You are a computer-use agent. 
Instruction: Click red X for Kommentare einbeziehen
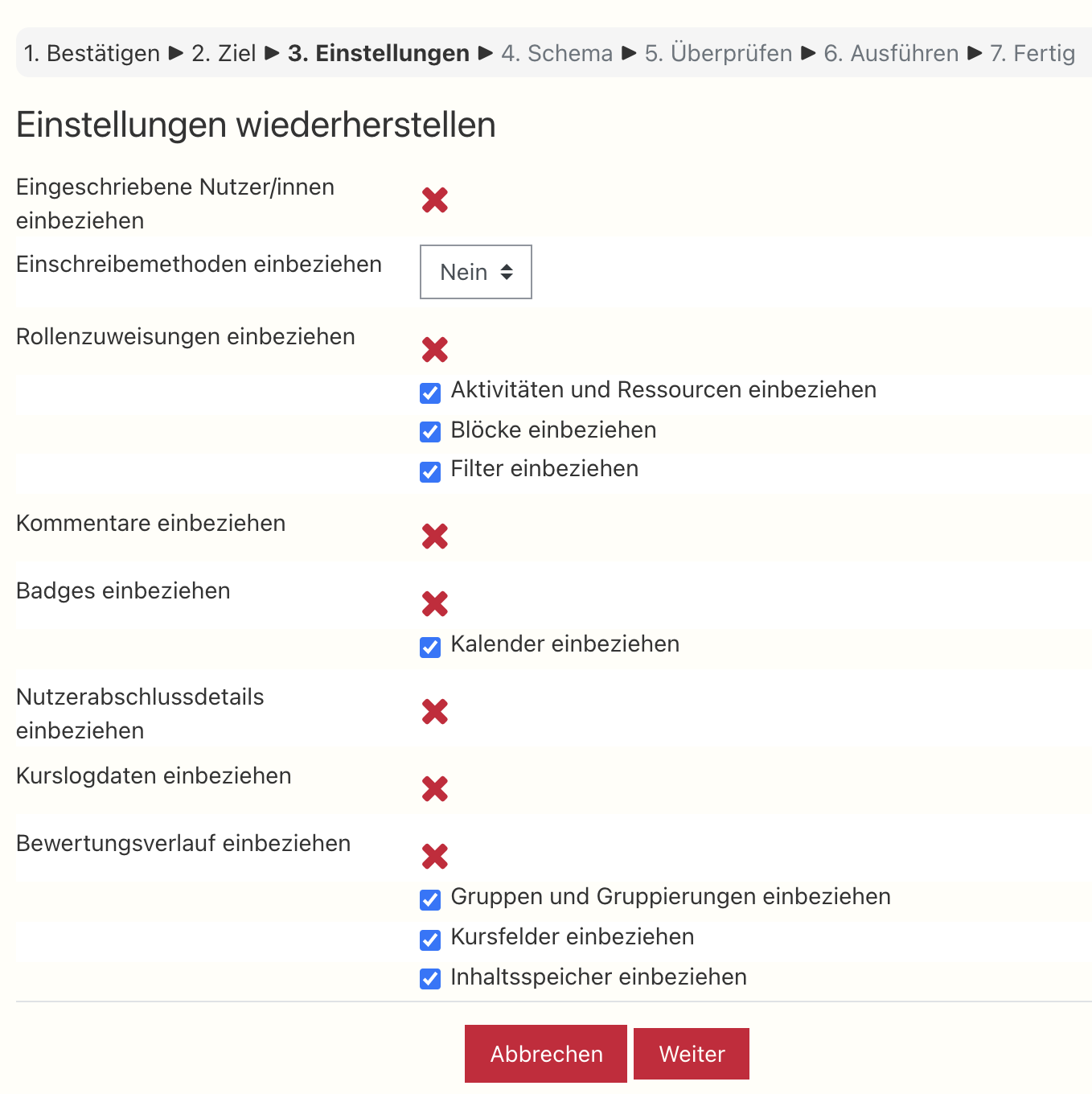[435, 536]
